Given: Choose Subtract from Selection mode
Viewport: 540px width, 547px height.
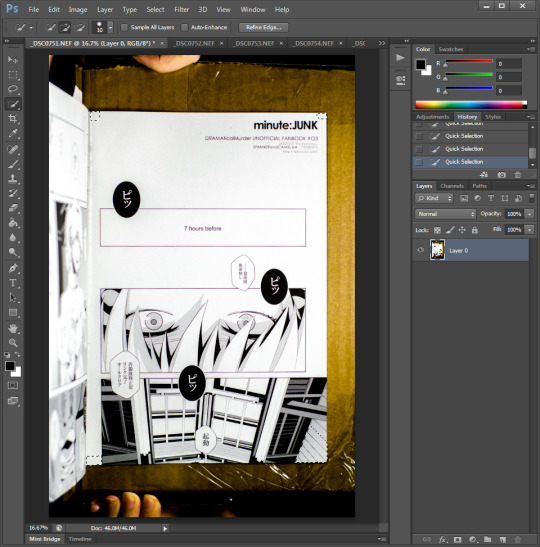Looking at the screenshot, I should tap(80, 27).
